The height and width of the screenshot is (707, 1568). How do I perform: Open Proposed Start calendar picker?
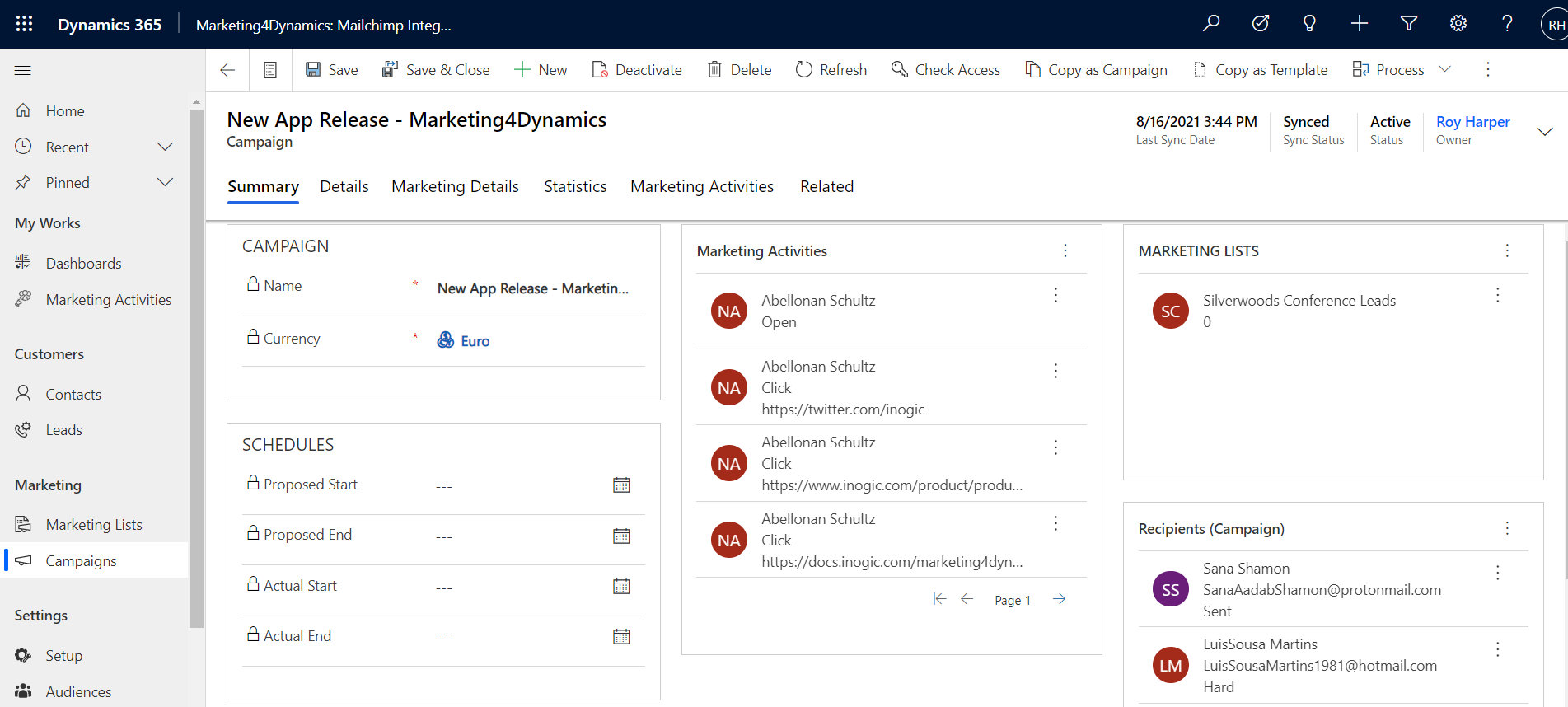click(x=621, y=485)
